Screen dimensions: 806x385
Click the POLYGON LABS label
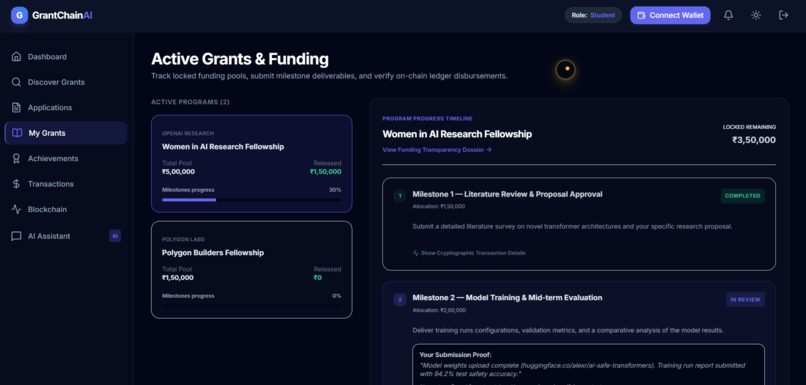click(184, 240)
